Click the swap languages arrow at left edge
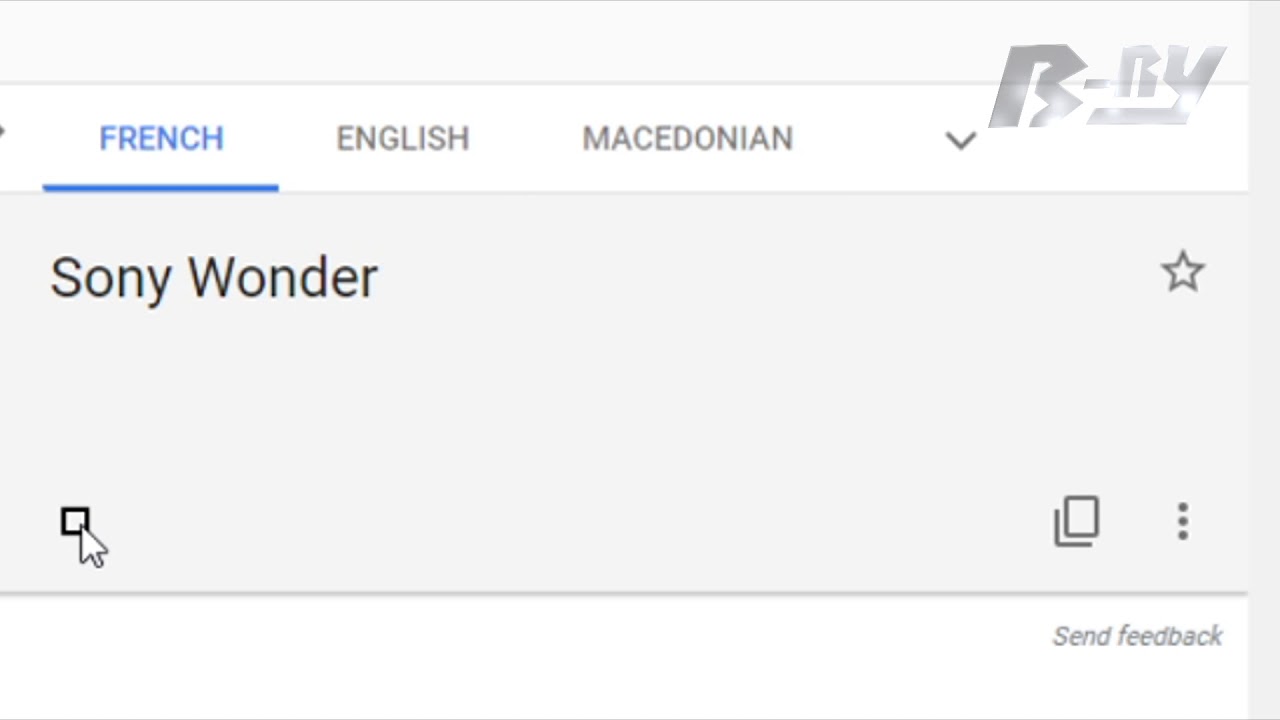The image size is (1280, 720). click(x=3, y=132)
